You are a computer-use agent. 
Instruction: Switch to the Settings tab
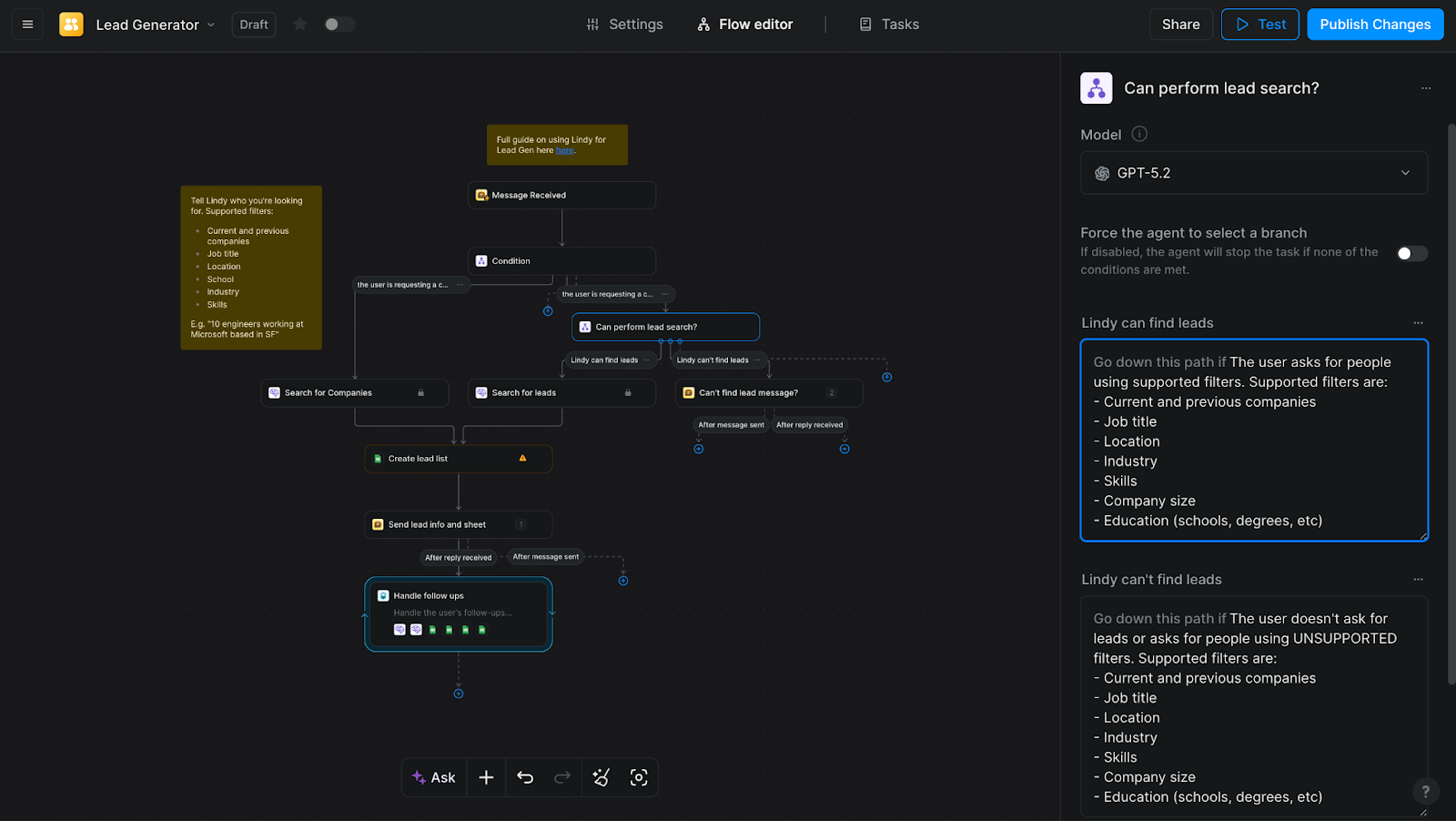(x=624, y=25)
